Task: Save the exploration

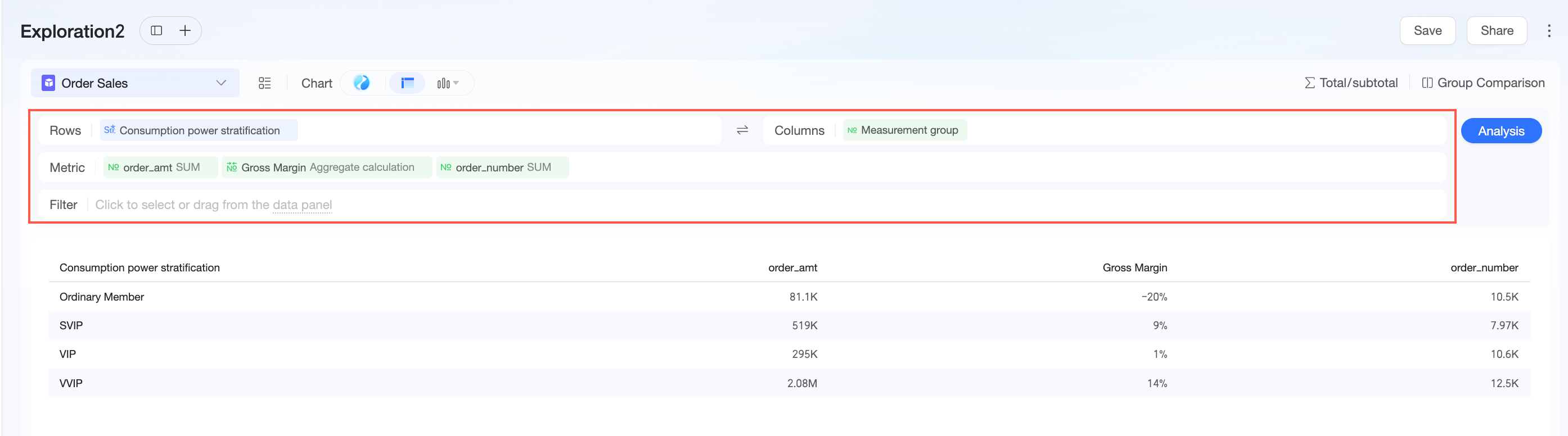Action: 1427,30
